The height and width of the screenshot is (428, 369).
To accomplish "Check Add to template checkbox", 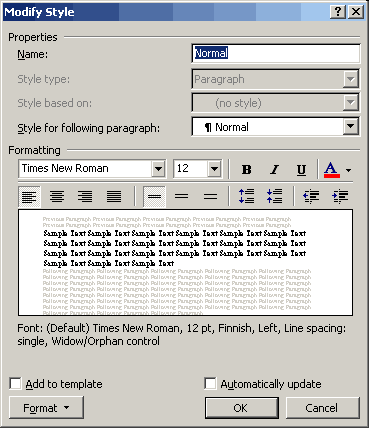I will tap(15, 383).
